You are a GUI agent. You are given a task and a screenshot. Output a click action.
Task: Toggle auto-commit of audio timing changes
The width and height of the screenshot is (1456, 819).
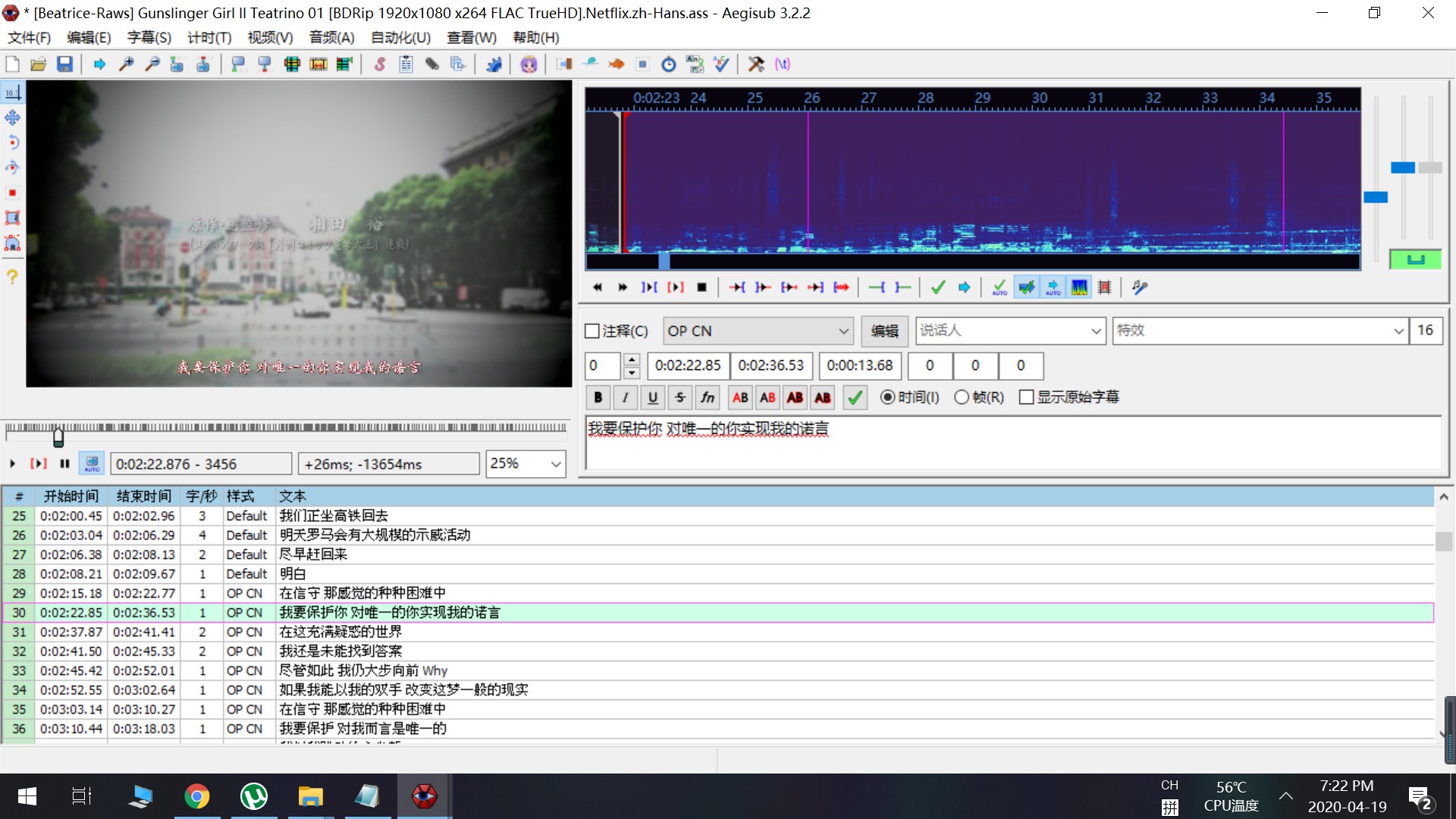(1000, 287)
